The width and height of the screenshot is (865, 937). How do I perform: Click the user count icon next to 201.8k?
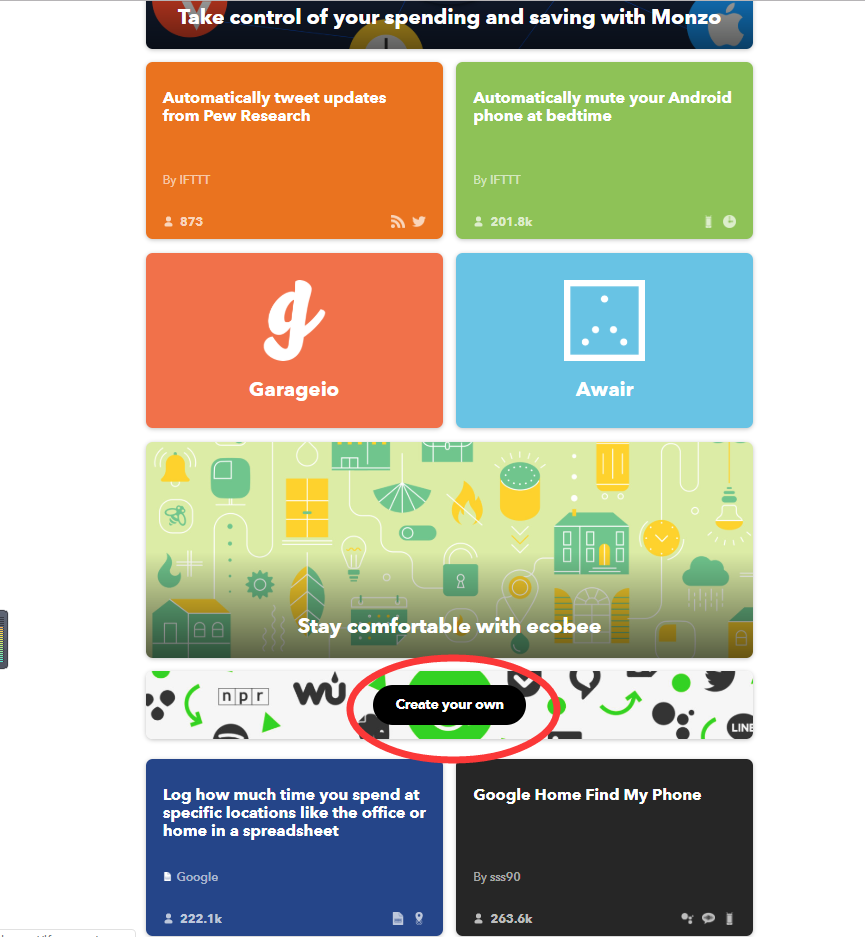click(x=478, y=222)
